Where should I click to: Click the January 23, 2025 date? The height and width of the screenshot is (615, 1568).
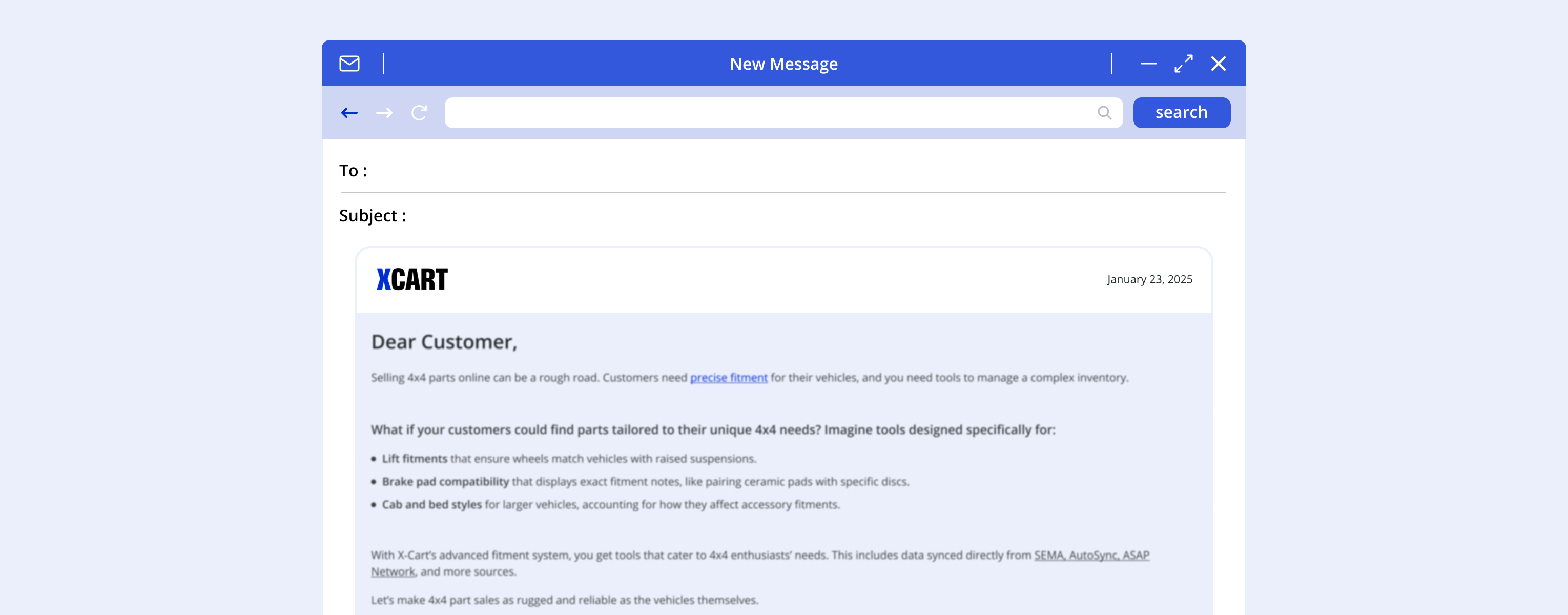click(x=1149, y=279)
